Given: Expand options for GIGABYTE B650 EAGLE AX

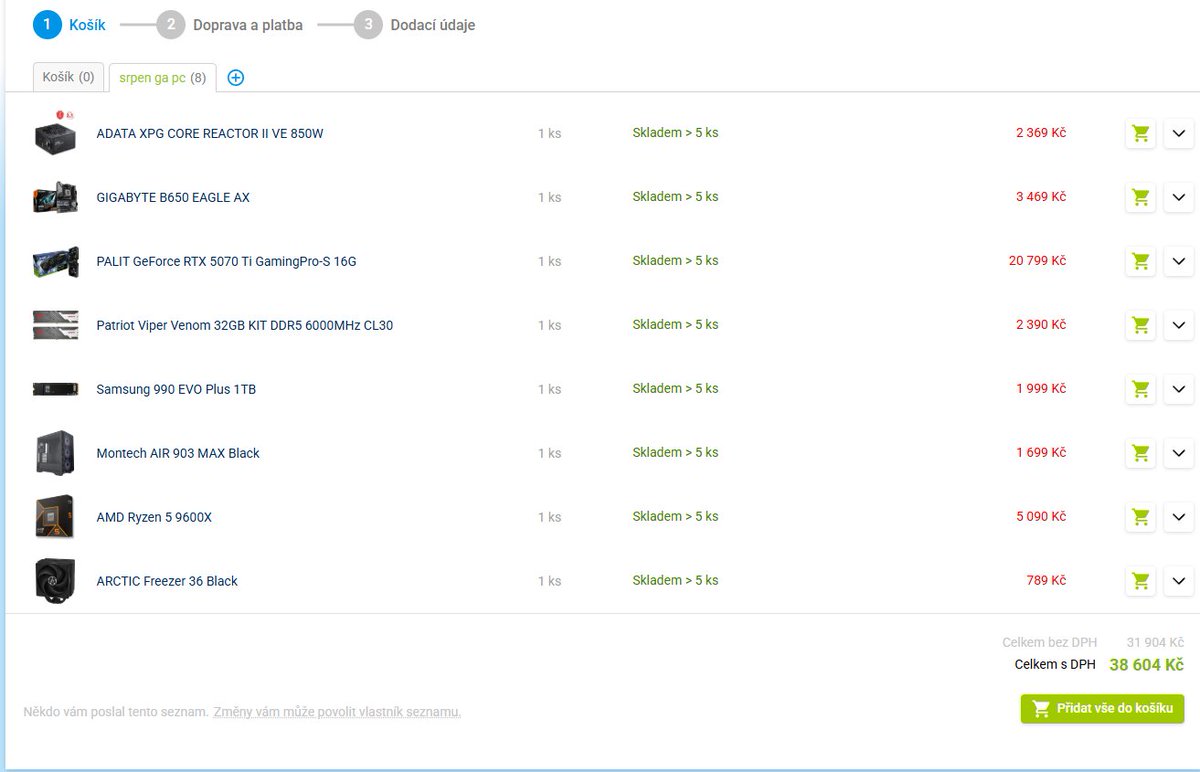Looking at the screenshot, I should [1179, 197].
